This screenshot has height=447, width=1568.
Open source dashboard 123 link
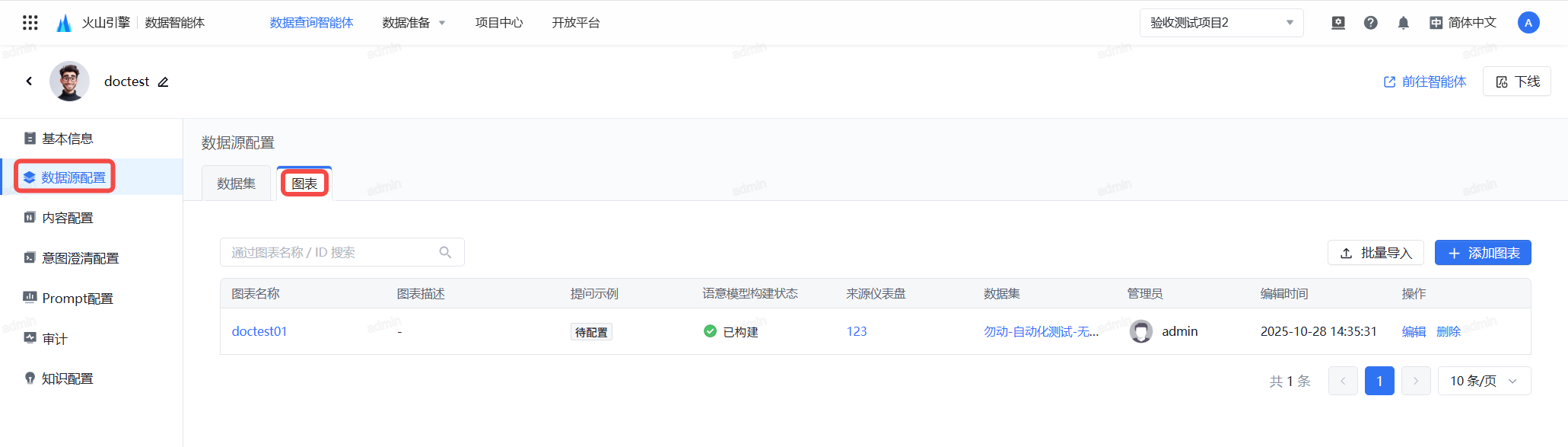click(857, 331)
